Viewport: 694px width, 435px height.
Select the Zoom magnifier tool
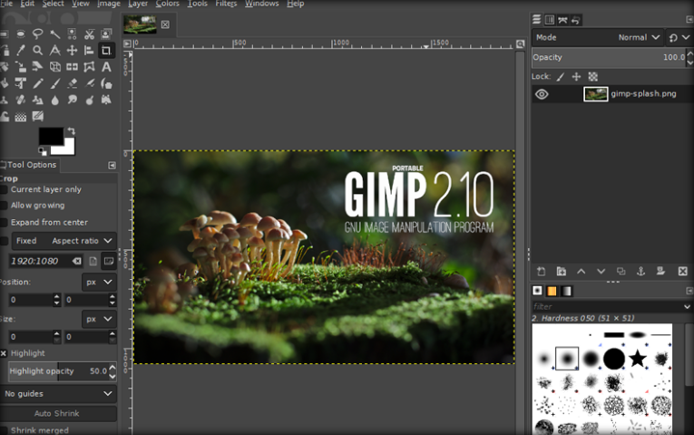pos(38,50)
